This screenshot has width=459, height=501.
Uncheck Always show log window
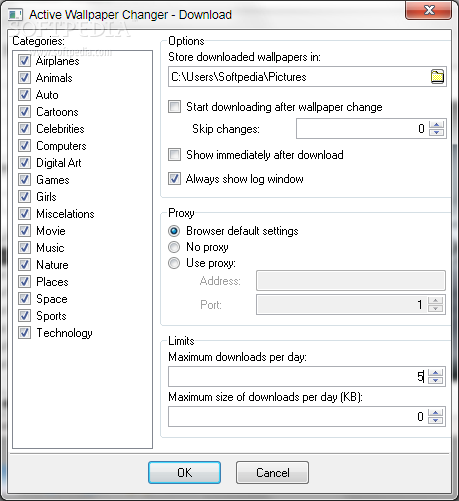coord(174,179)
